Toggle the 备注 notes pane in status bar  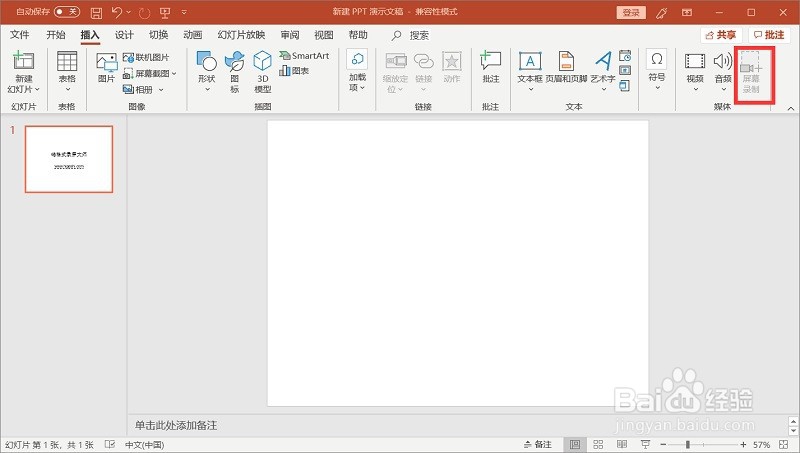[x=538, y=444]
